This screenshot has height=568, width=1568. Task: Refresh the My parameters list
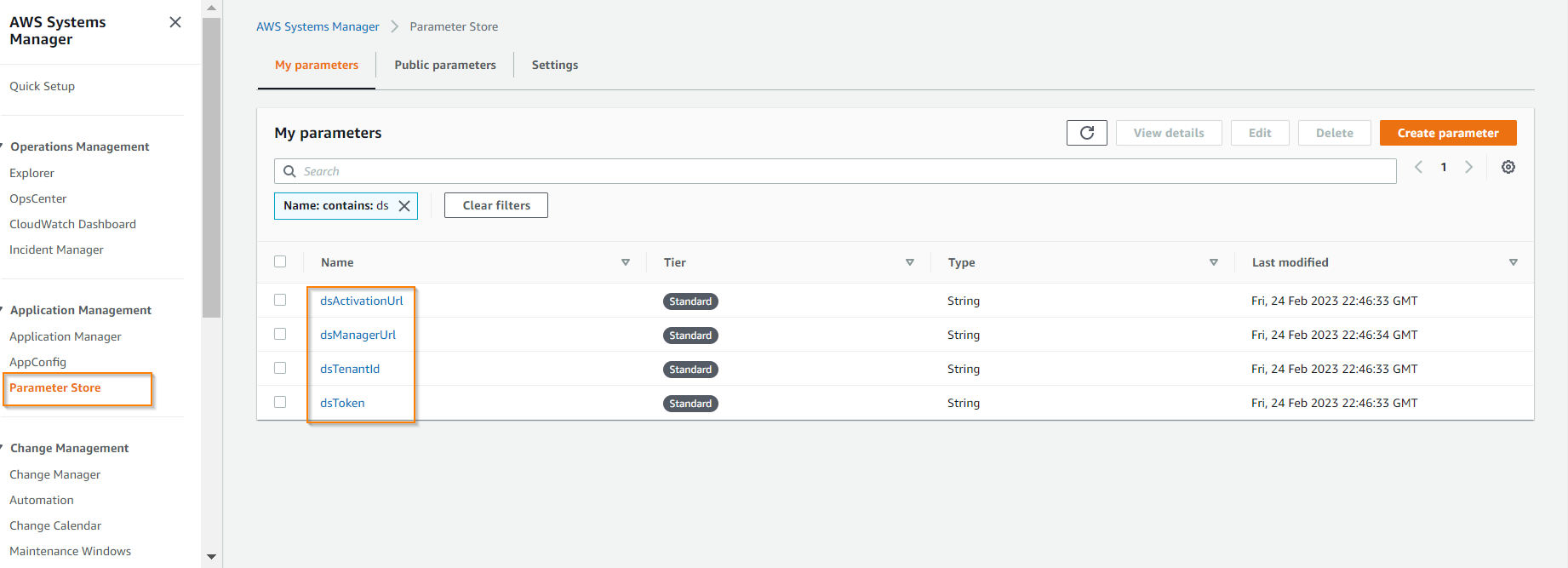[1086, 133]
